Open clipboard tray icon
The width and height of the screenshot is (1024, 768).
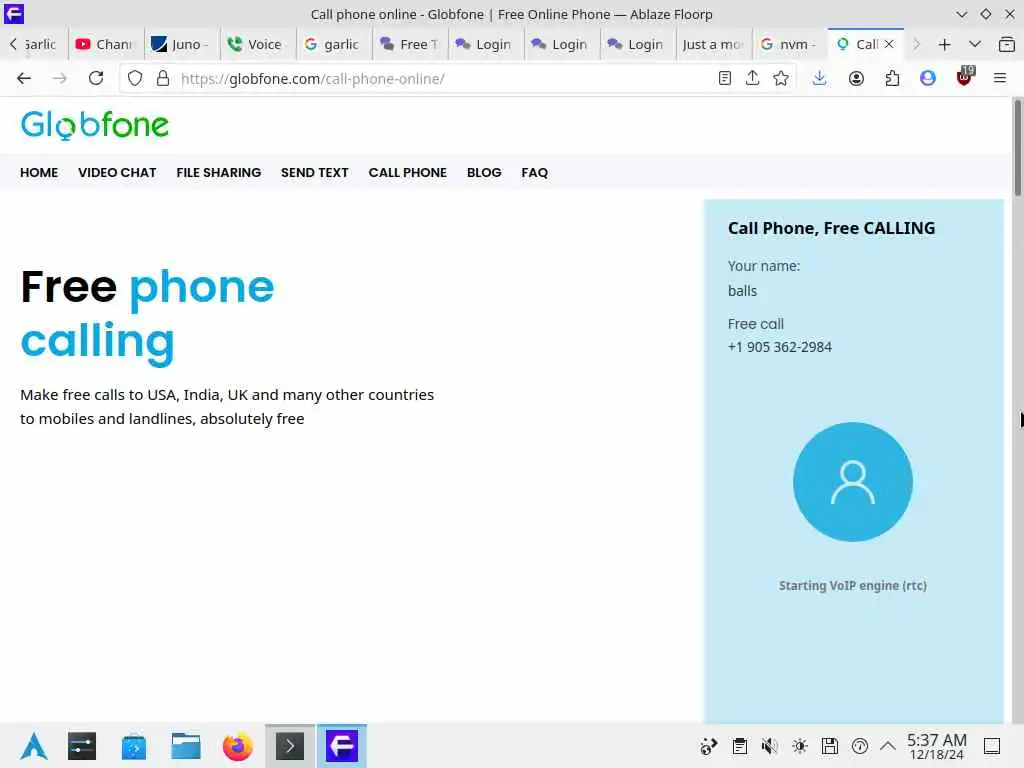click(x=739, y=746)
